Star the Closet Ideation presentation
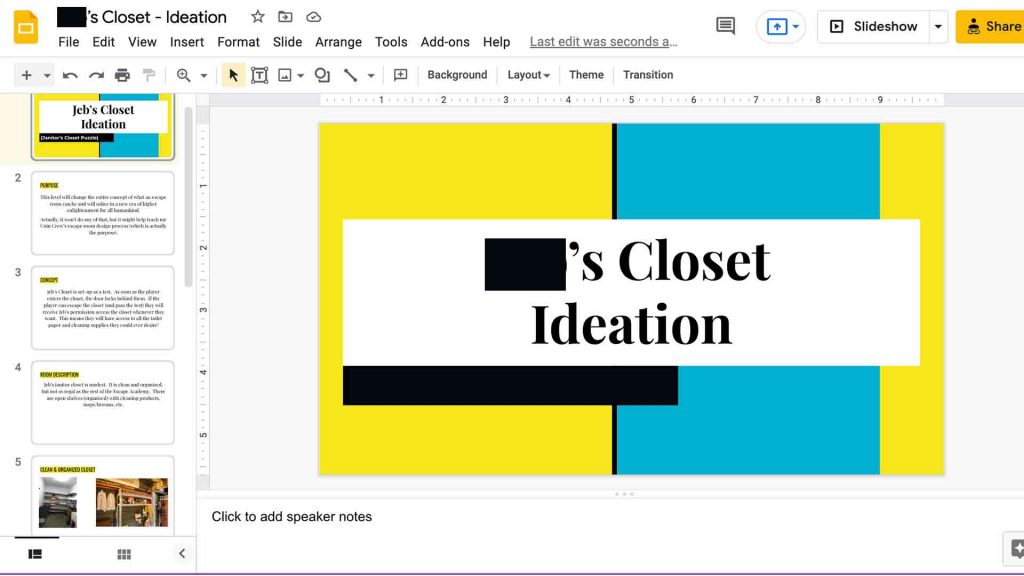This screenshot has height=576, width=1024. pyautogui.click(x=257, y=16)
